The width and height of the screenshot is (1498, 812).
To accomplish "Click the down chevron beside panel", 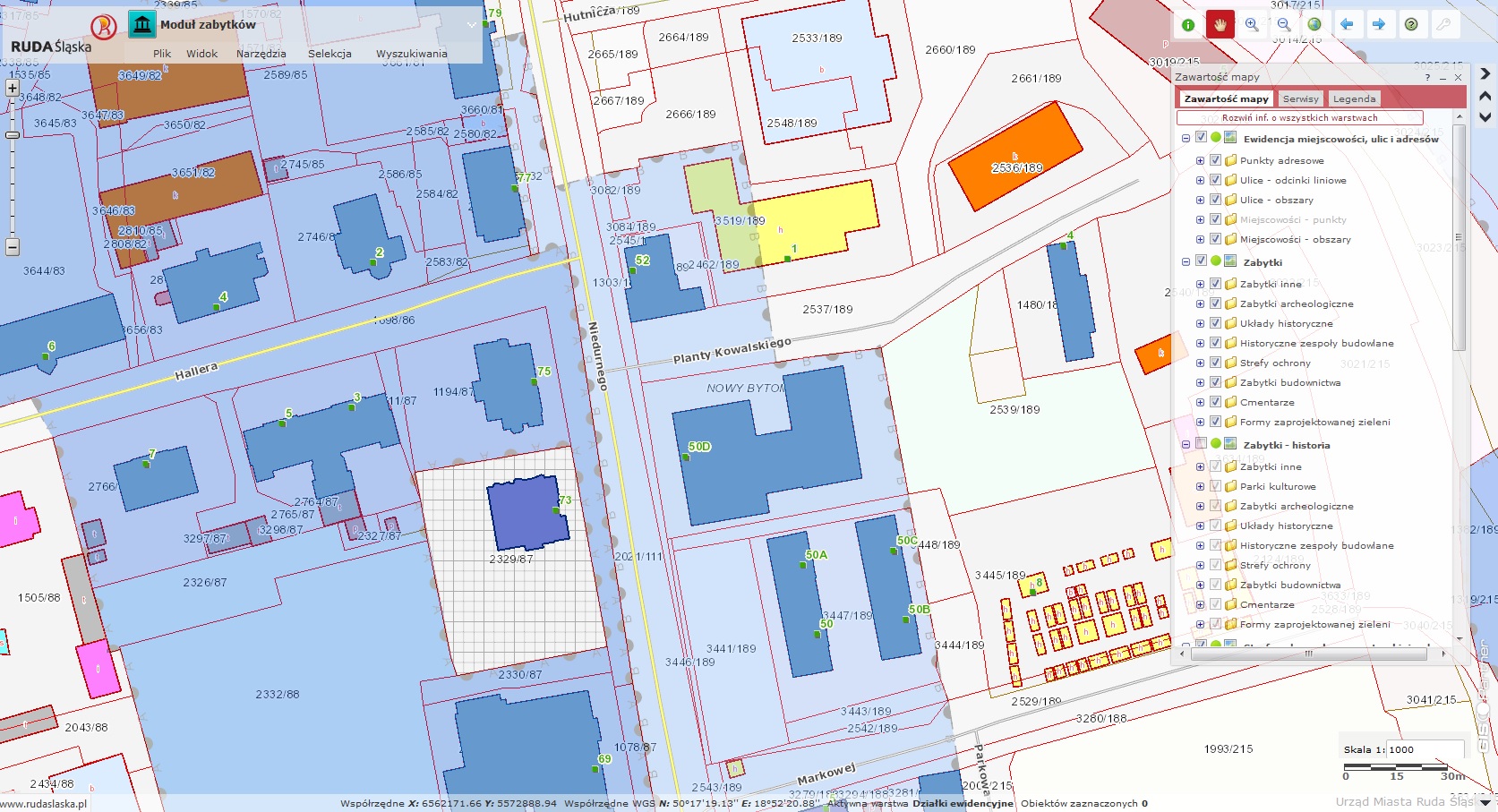I will pos(1485,117).
